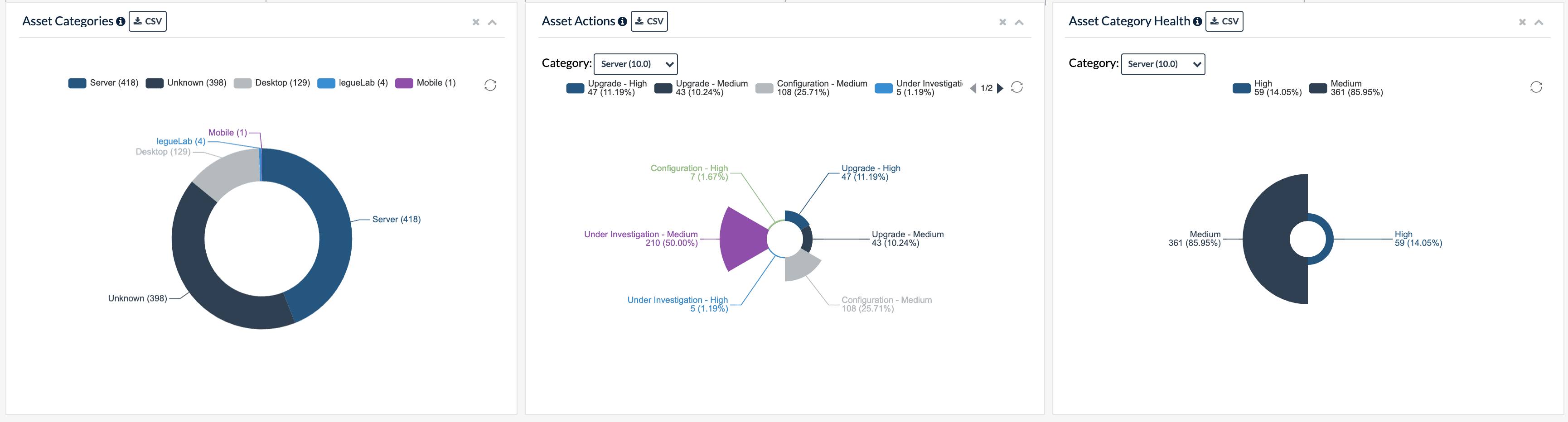
Task: Open Category dropdown in Asset Actions
Action: 635,64
